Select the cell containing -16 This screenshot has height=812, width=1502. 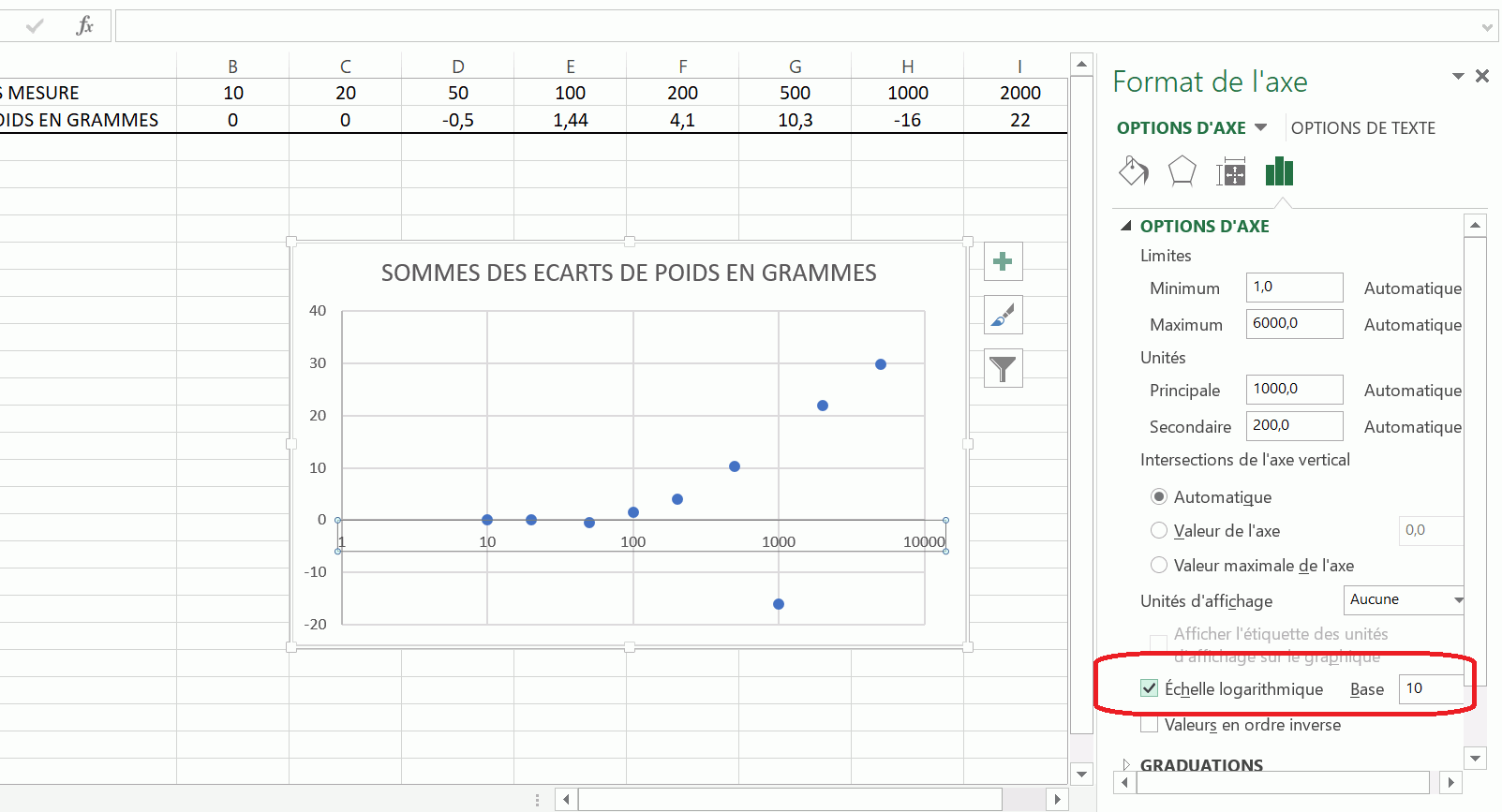click(908, 120)
